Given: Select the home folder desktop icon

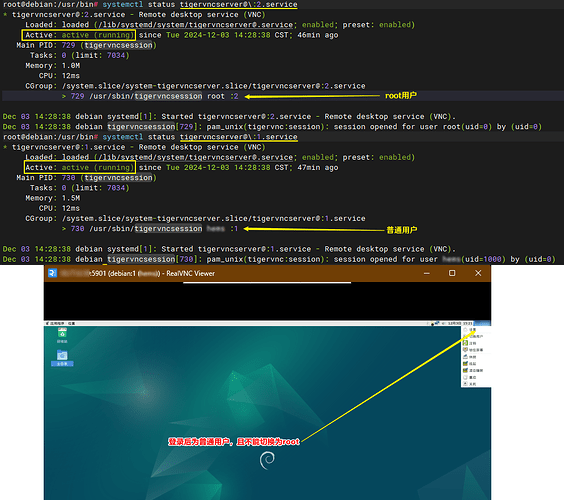Looking at the screenshot, I should 62,358.
